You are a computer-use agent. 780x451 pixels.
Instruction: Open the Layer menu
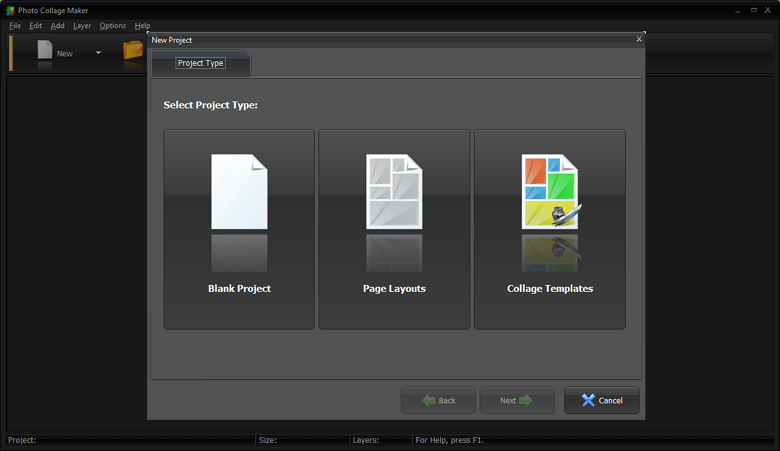(x=82, y=25)
